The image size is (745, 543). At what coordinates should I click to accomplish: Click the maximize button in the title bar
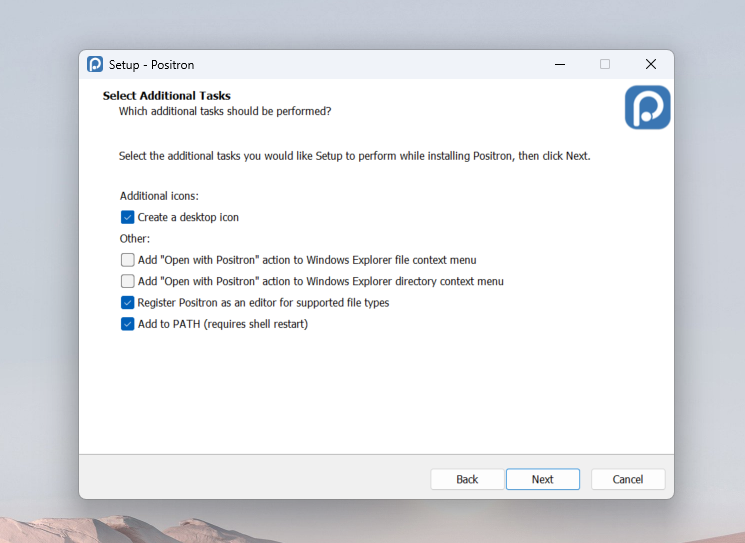605,64
